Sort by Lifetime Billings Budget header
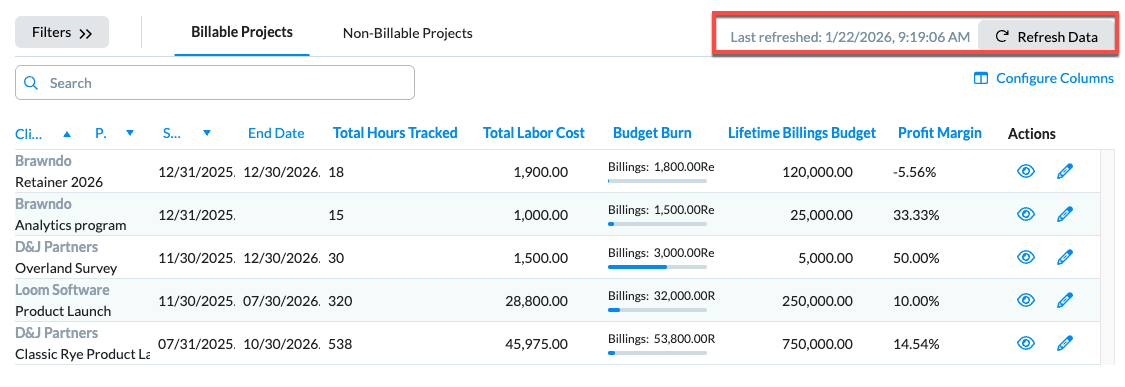Image resolution: width=1125 pixels, height=387 pixels. (x=802, y=133)
